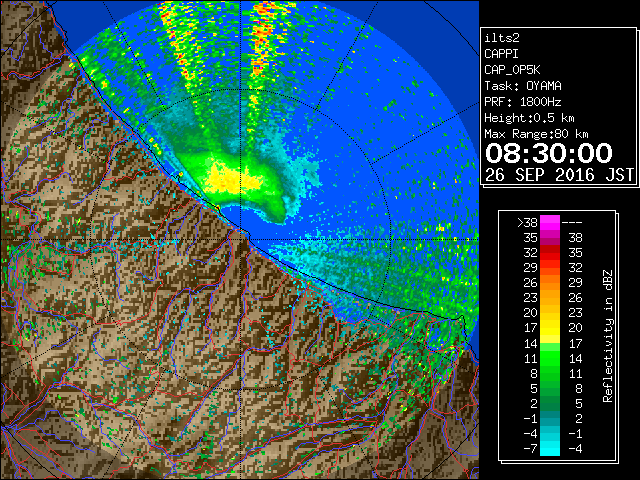
Task: Click the yellow 17 dBZ legend swatch
Action: click(550, 328)
